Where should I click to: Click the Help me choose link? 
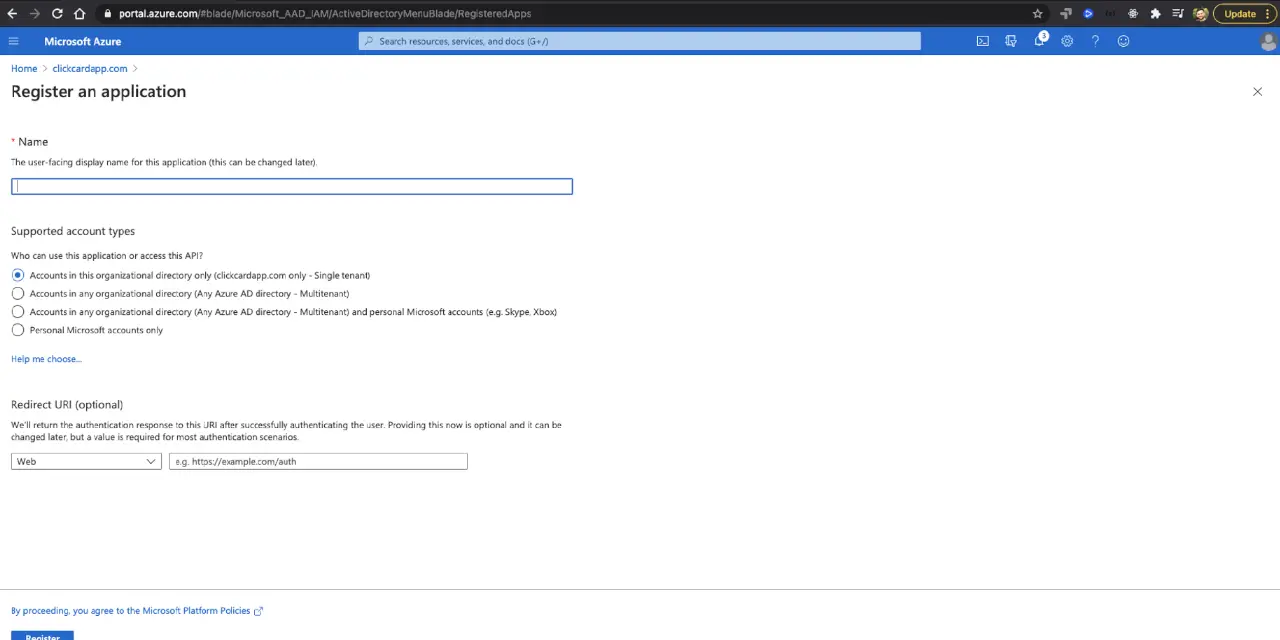[x=46, y=359]
